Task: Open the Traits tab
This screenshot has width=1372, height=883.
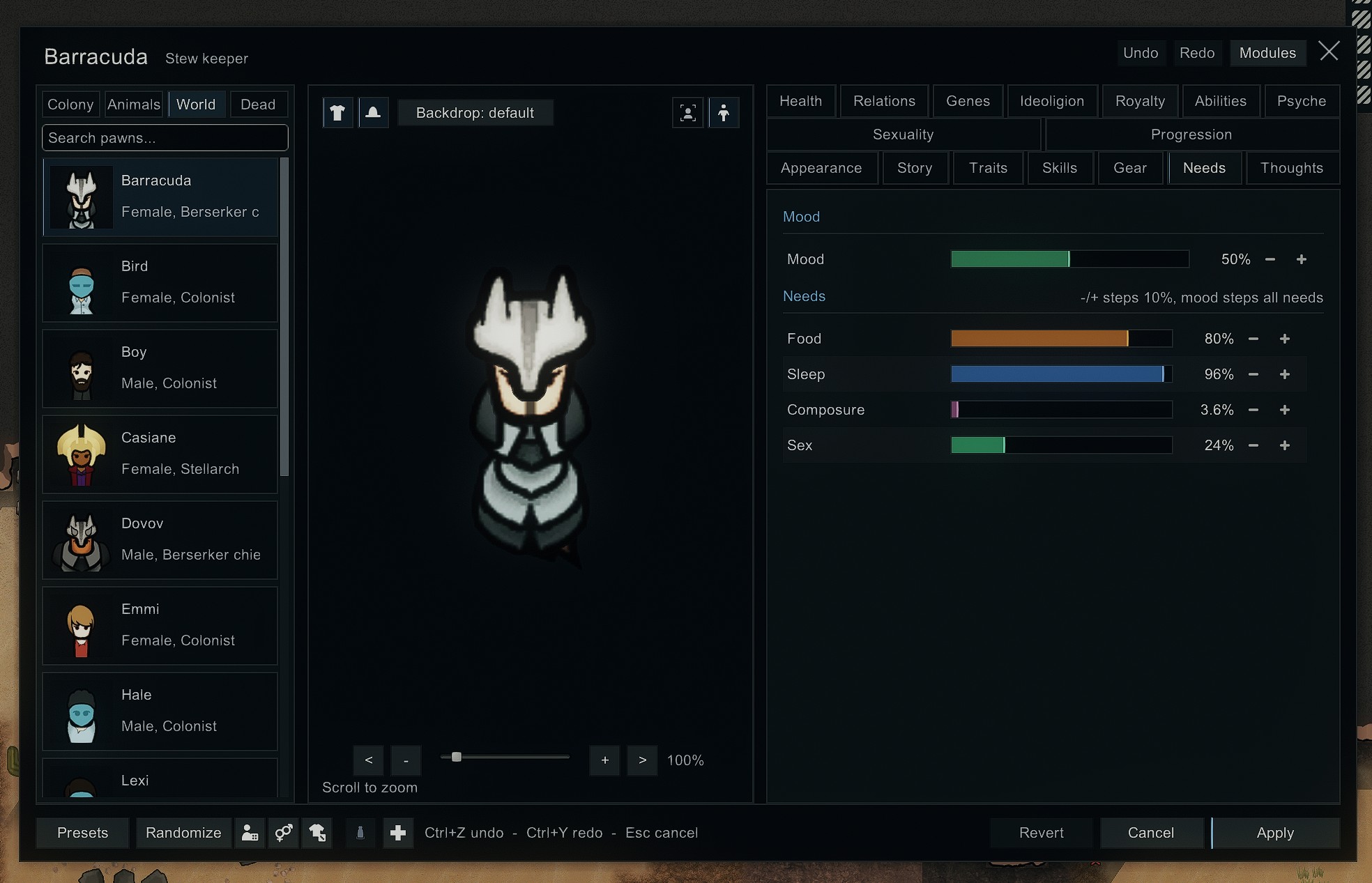Action: tap(988, 168)
